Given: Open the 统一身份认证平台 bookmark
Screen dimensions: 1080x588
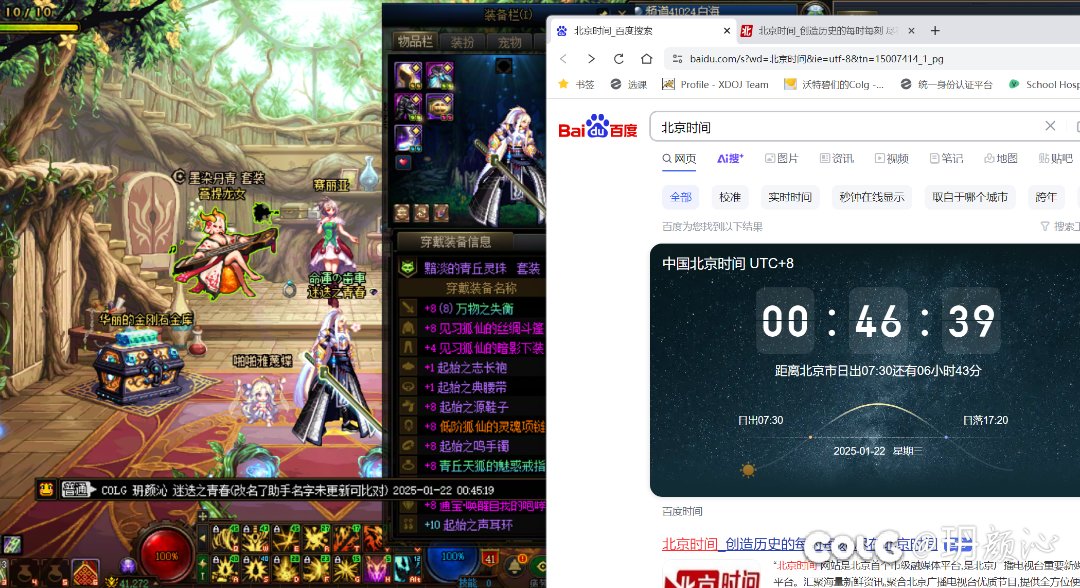Looking at the screenshot, I should (946, 84).
